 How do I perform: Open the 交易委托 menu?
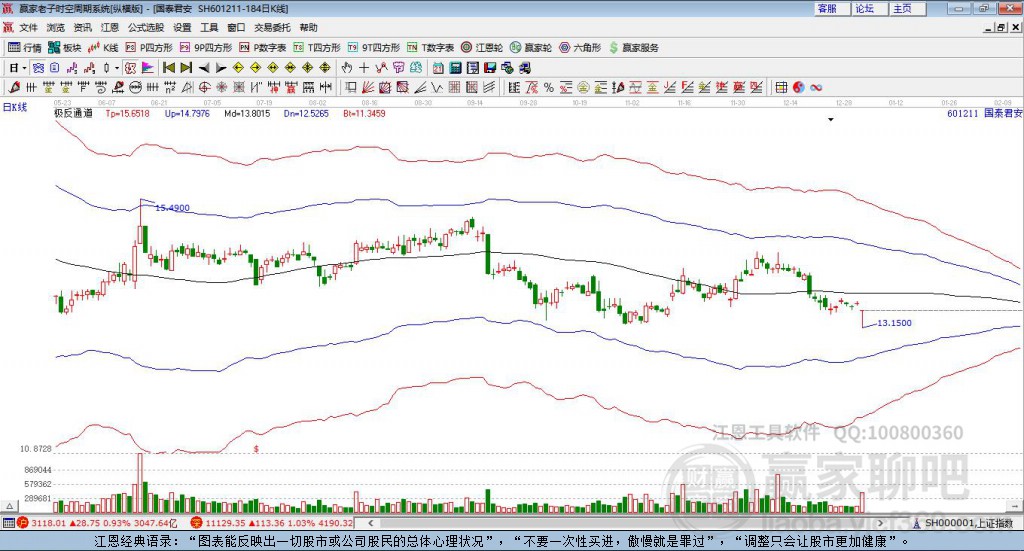(271, 28)
